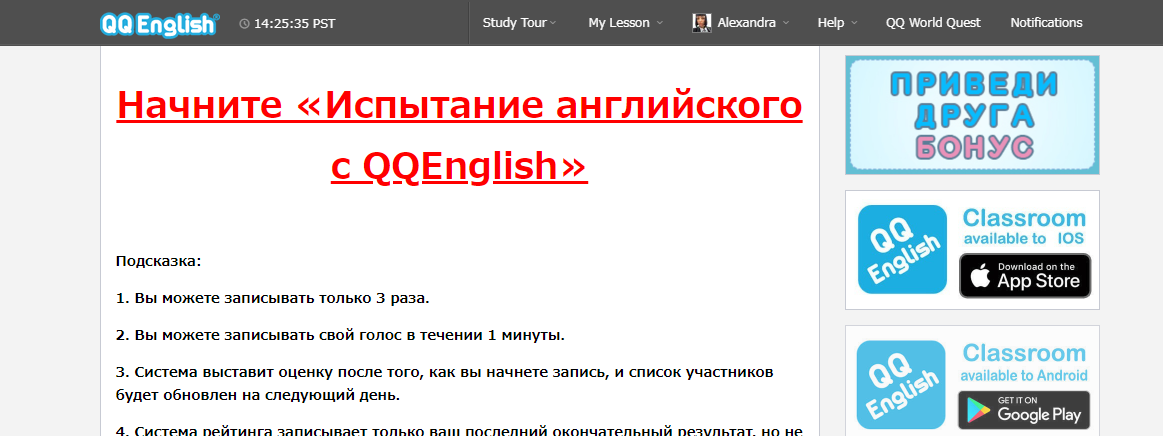Expand the My Lesson dropdown arrow

[659, 24]
